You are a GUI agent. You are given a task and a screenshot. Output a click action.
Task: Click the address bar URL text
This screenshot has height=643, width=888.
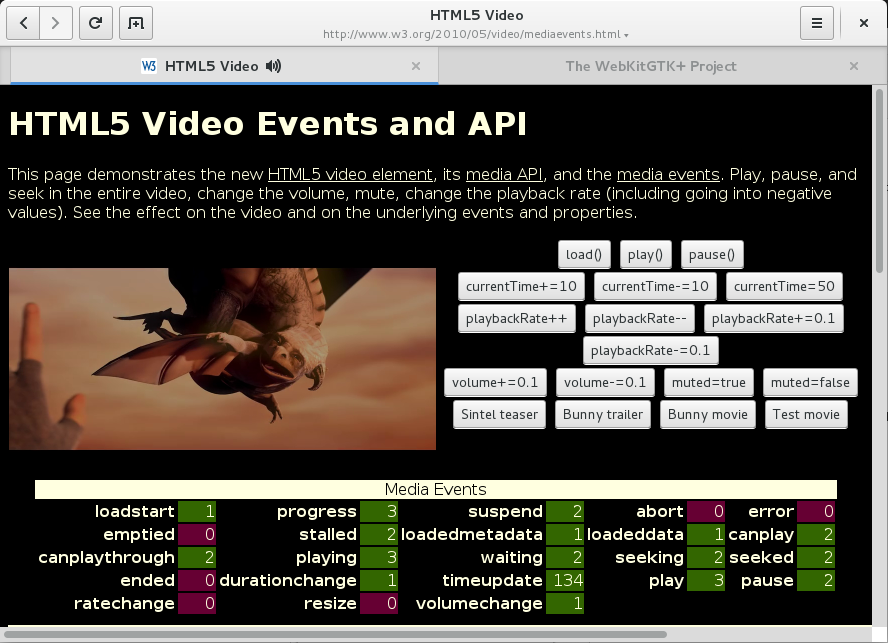(x=471, y=35)
